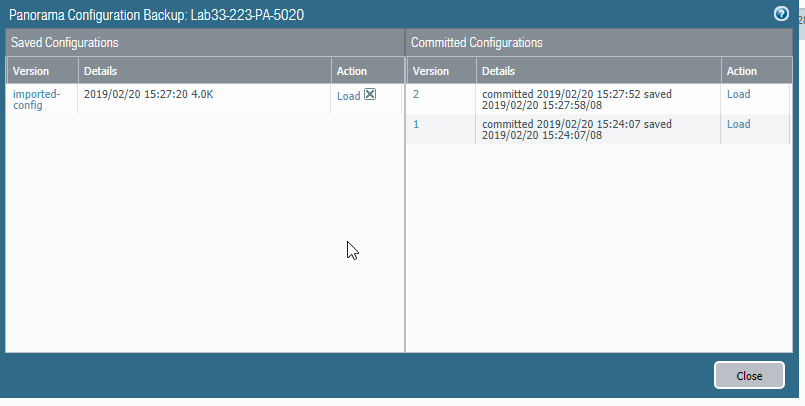Open the imported-config version link
Viewport: 805px width, 406px height.
[36, 100]
